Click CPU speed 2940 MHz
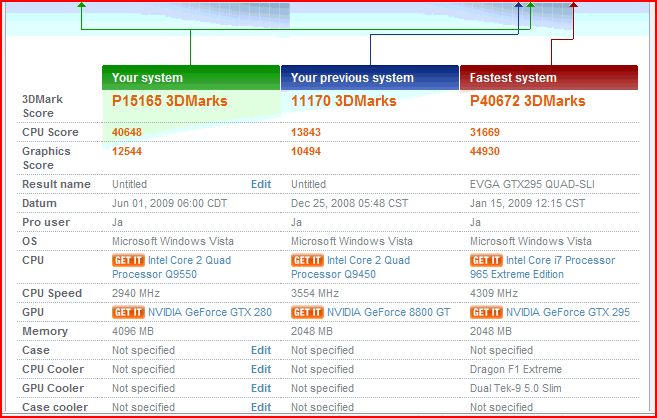This screenshot has width=657, height=418. 136,293
